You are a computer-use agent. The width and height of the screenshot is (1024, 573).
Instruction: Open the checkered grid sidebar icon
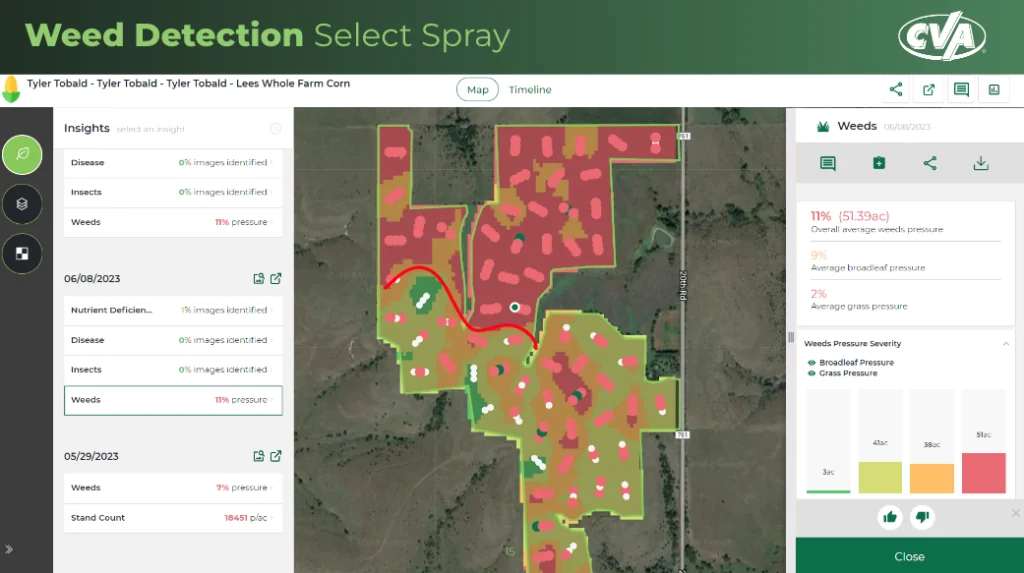click(x=22, y=254)
